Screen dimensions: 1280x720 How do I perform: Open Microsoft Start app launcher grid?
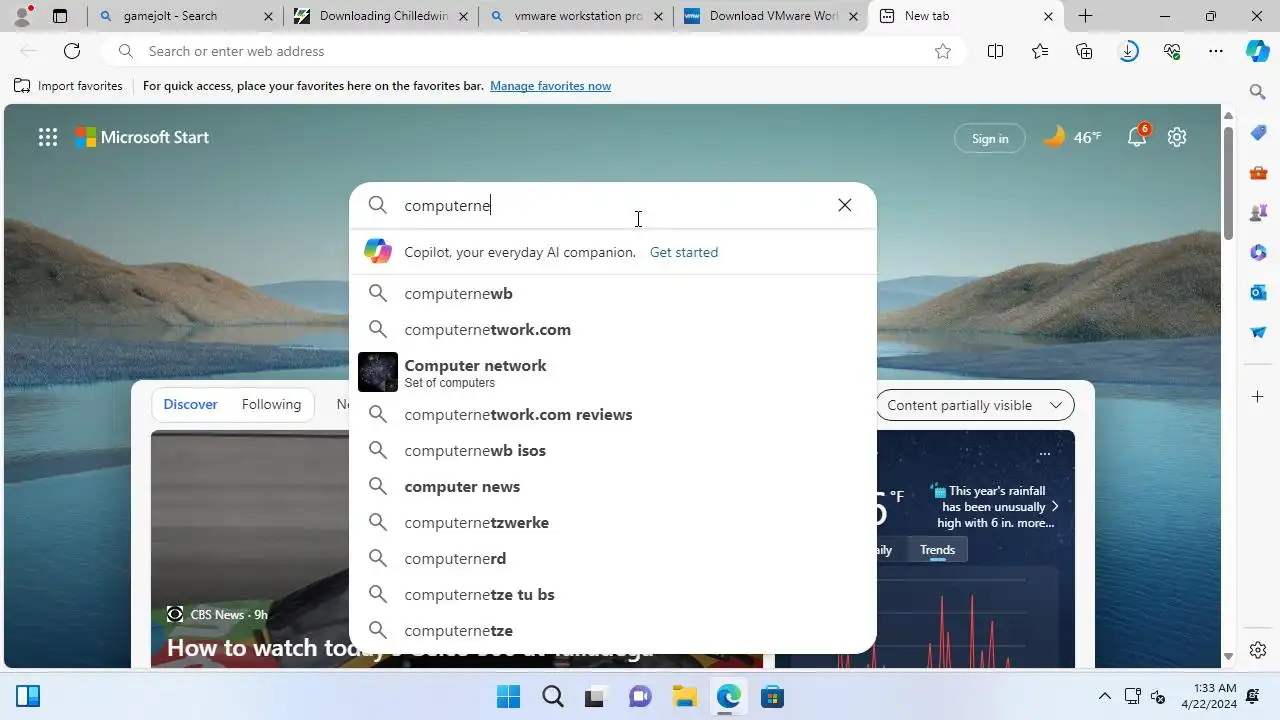click(x=47, y=138)
